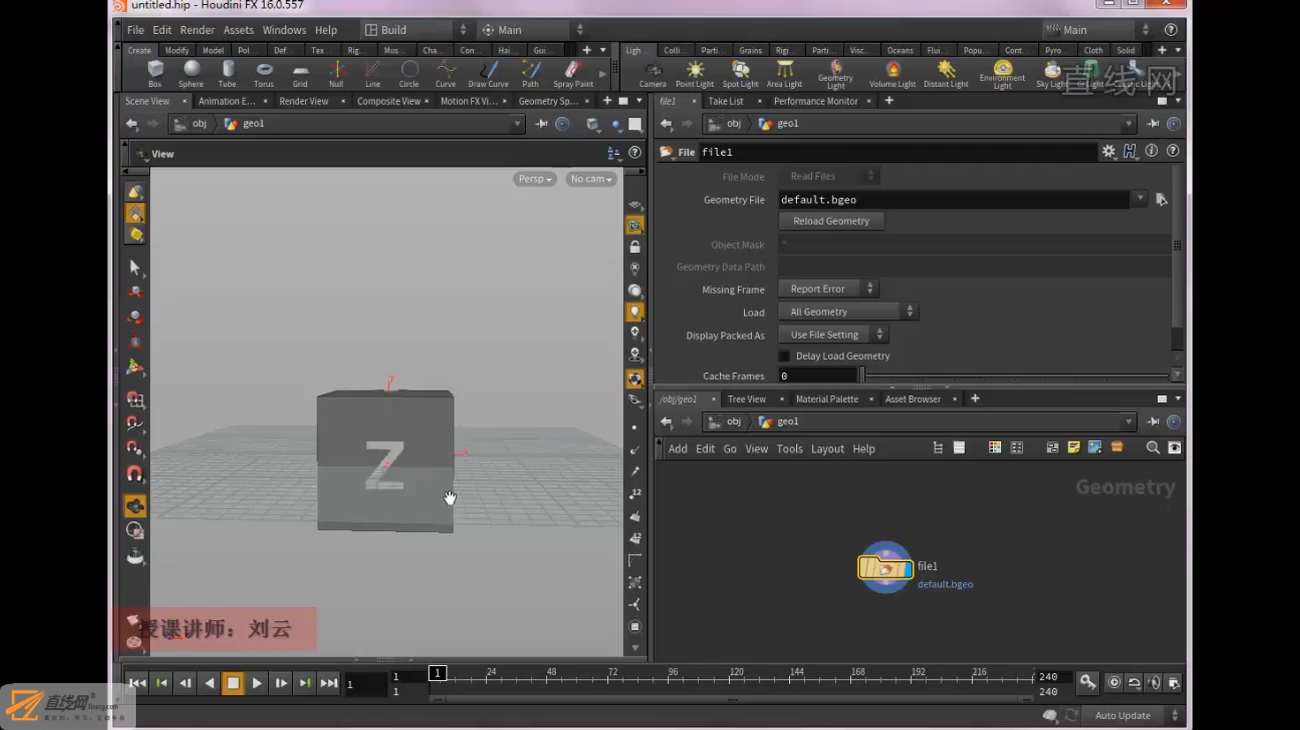The height and width of the screenshot is (730, 1300).
Task: Select the Null shelf tool
Action: coord(336,73)
